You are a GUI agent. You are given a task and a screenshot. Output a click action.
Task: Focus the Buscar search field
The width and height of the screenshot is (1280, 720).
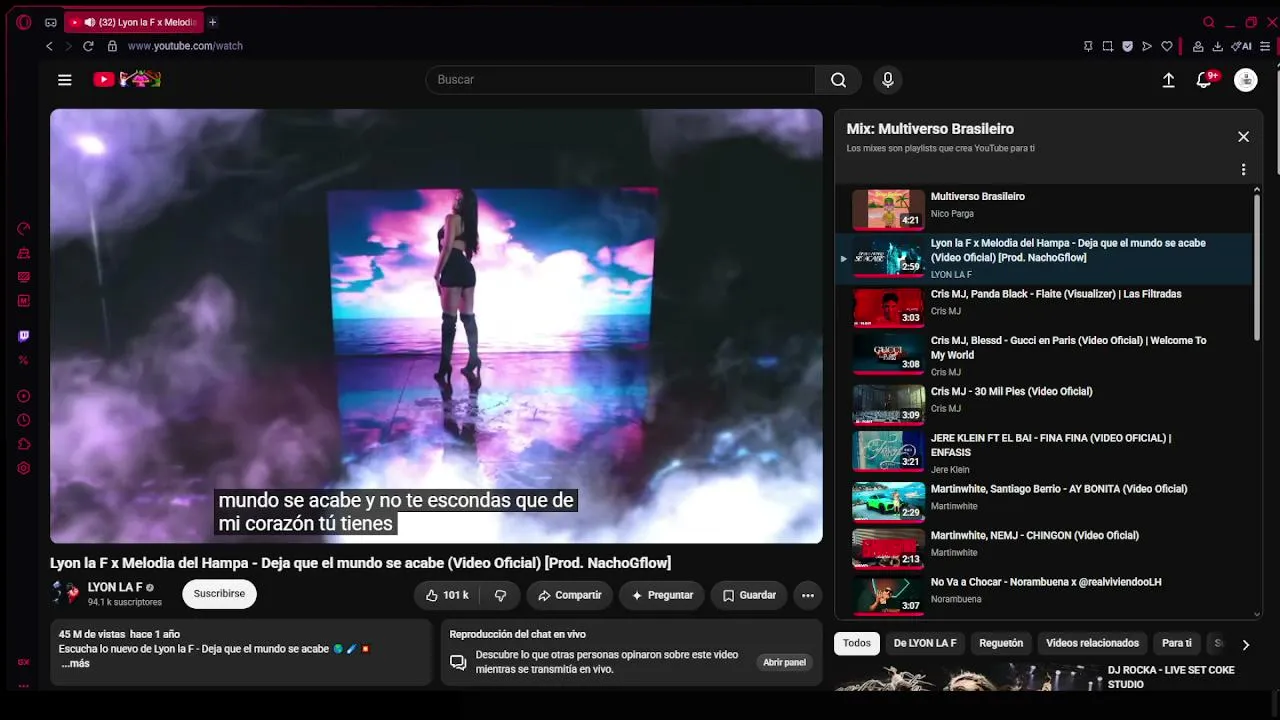[620, 80]
